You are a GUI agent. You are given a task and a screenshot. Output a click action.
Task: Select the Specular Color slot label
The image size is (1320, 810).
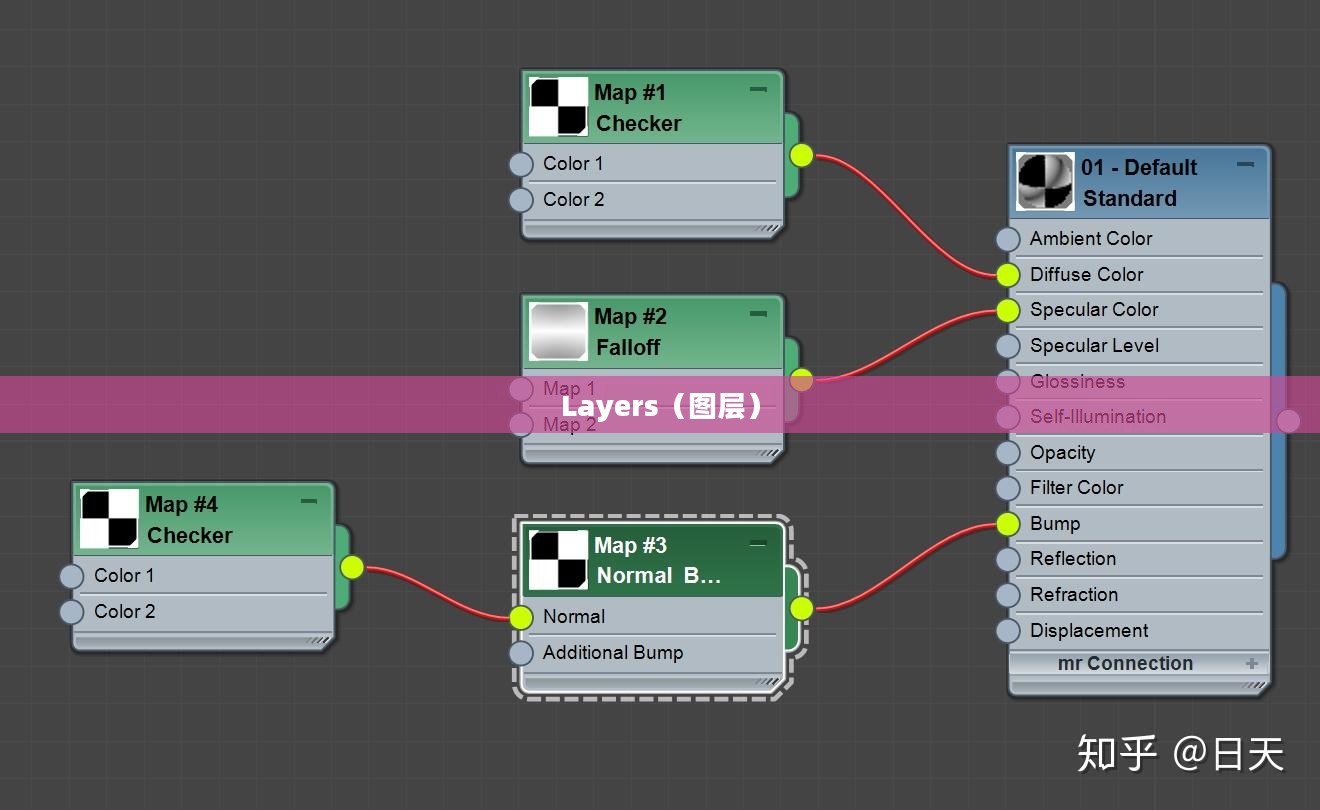[x=1094, y=310]
